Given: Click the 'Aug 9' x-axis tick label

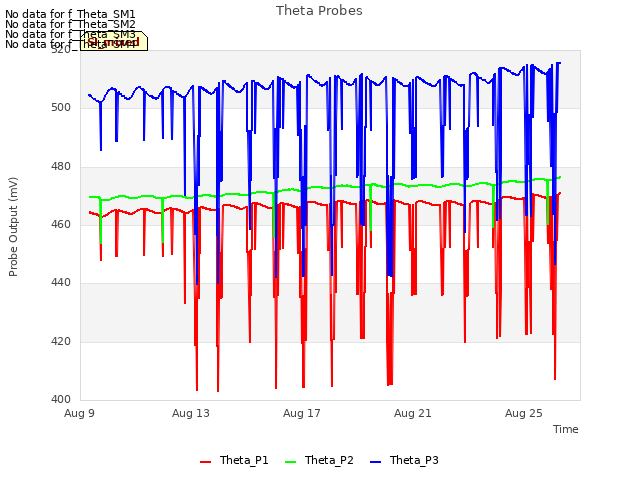Looking at the screenshot, I should pos(79,413).
